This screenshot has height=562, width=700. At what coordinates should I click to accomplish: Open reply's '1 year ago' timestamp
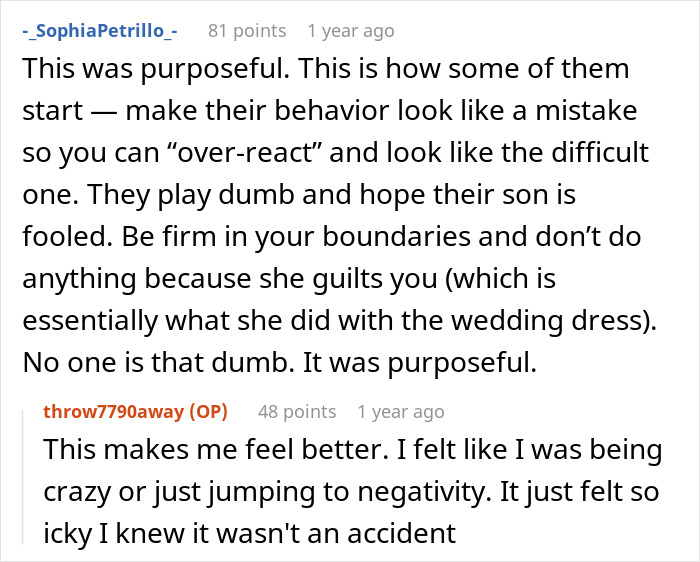[400, 411]
